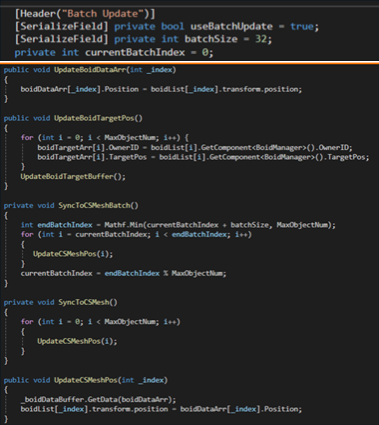This screenshot has width=379, height=425.
Task: Click the endBatchIndex % MaxObjectNum line
Action: pos(123,273)
